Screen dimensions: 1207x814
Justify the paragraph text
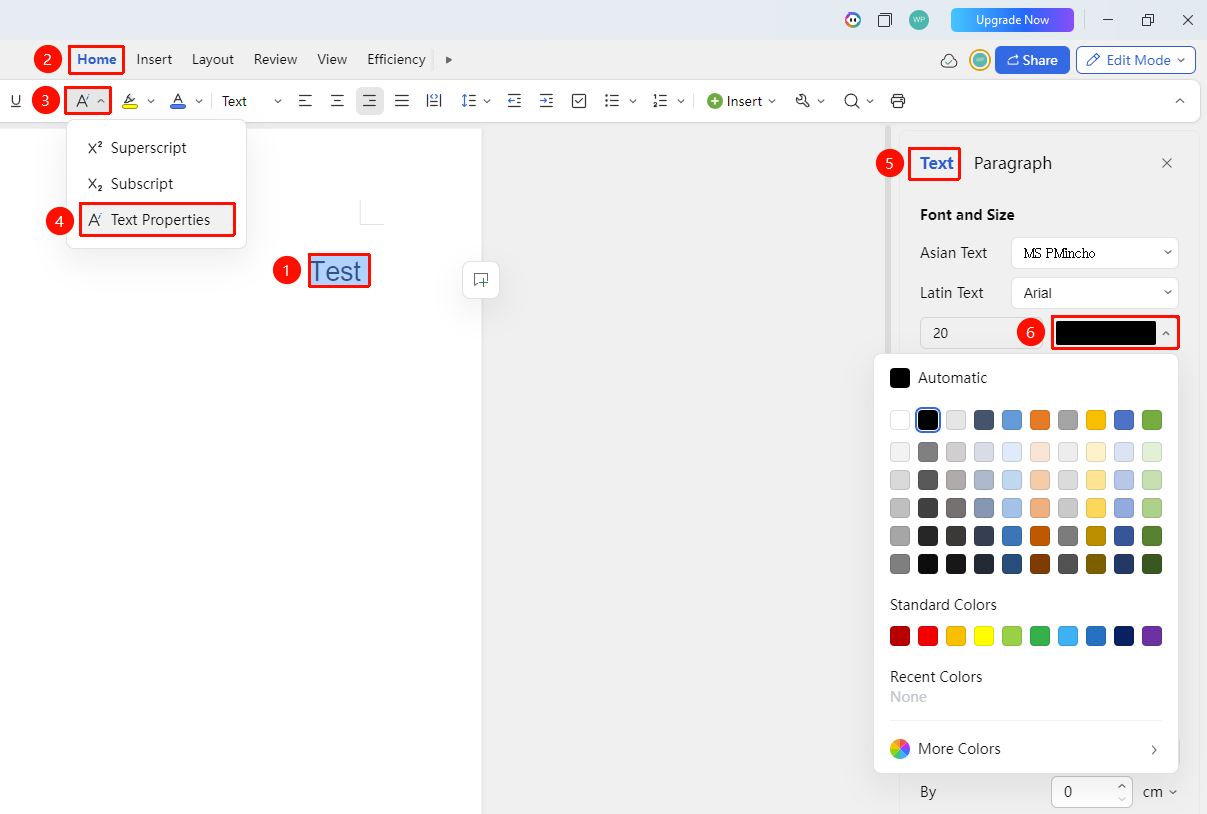tap(402, 101)
